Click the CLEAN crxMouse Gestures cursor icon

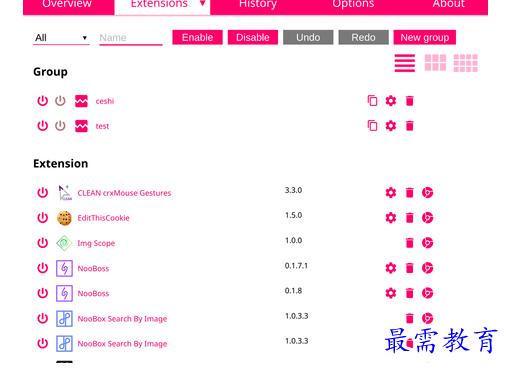point(65,193)
